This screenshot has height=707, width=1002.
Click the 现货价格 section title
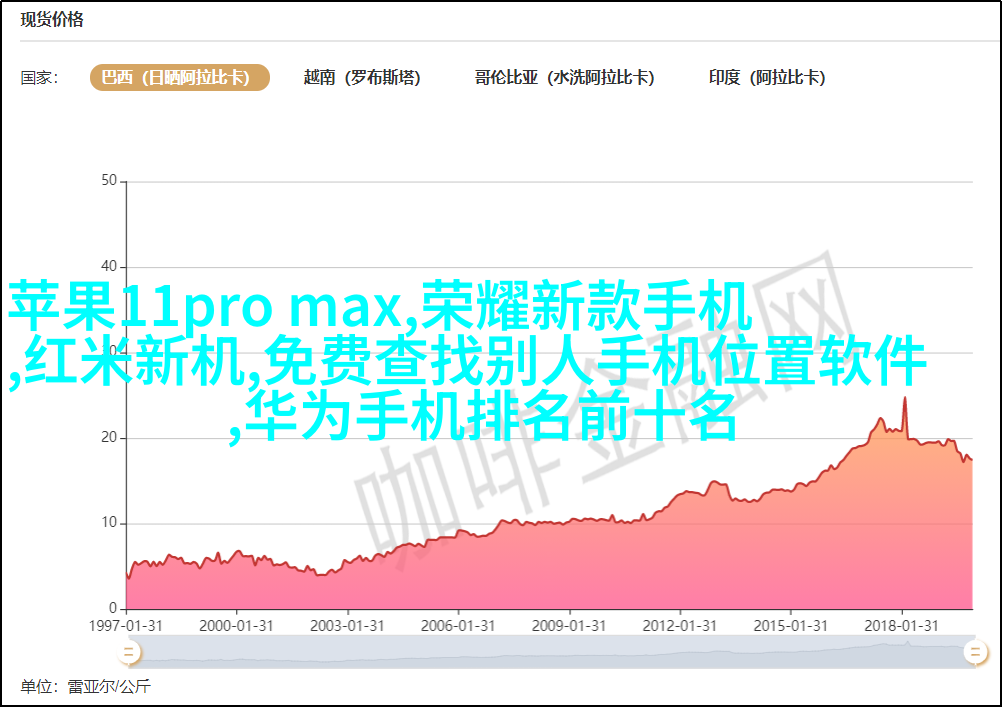52,20
